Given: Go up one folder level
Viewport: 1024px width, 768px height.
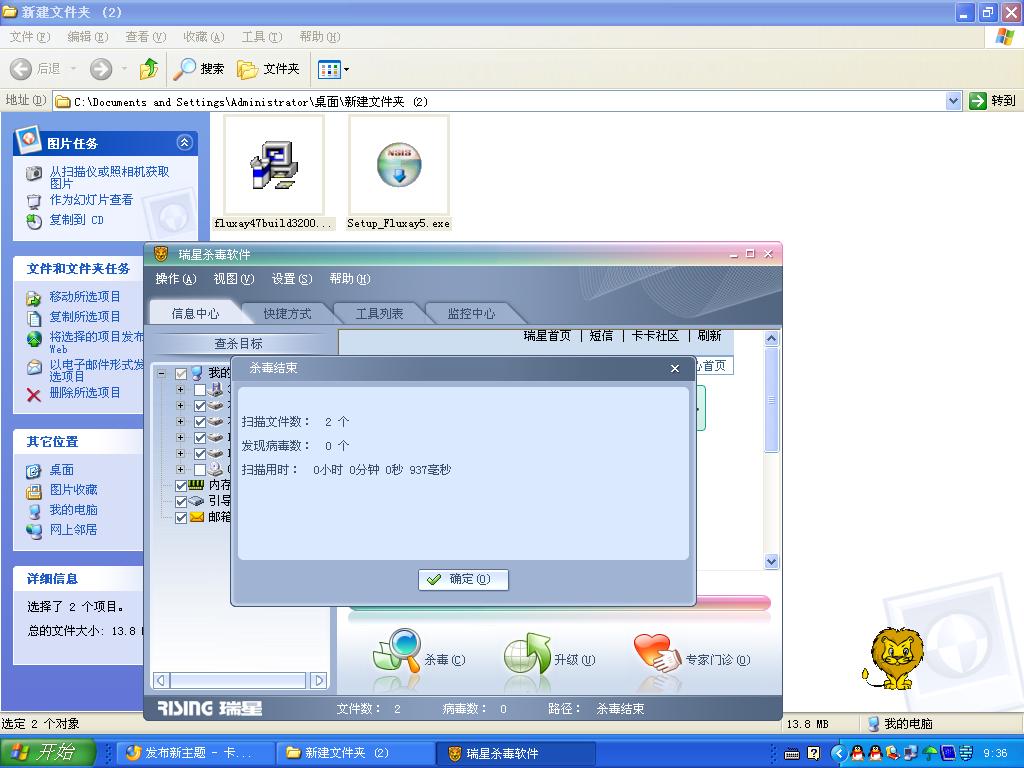Looking at the screenshot, I should pos(149,69).
